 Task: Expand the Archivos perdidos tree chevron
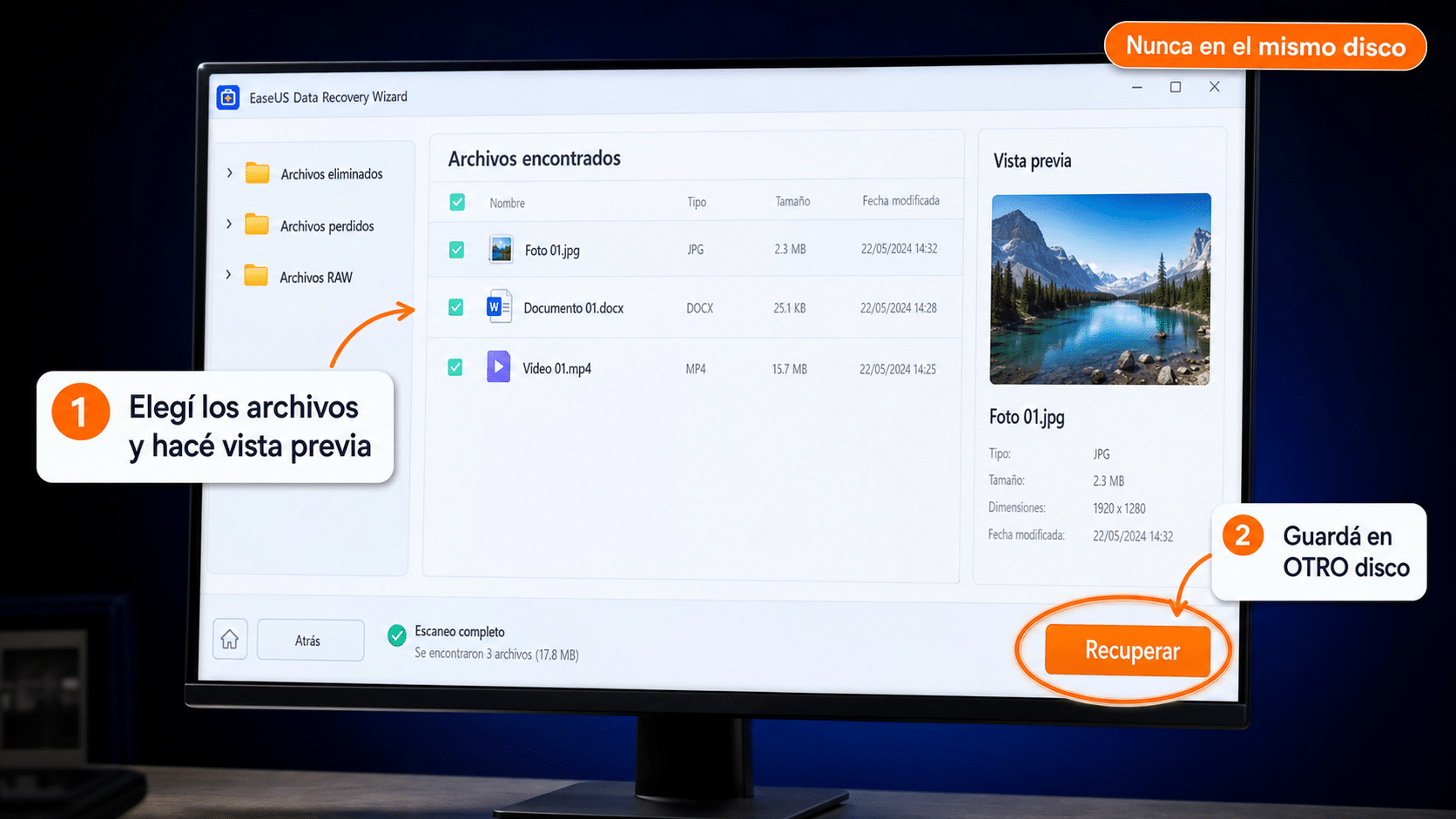pyautogui.click(x=229, y=225)
